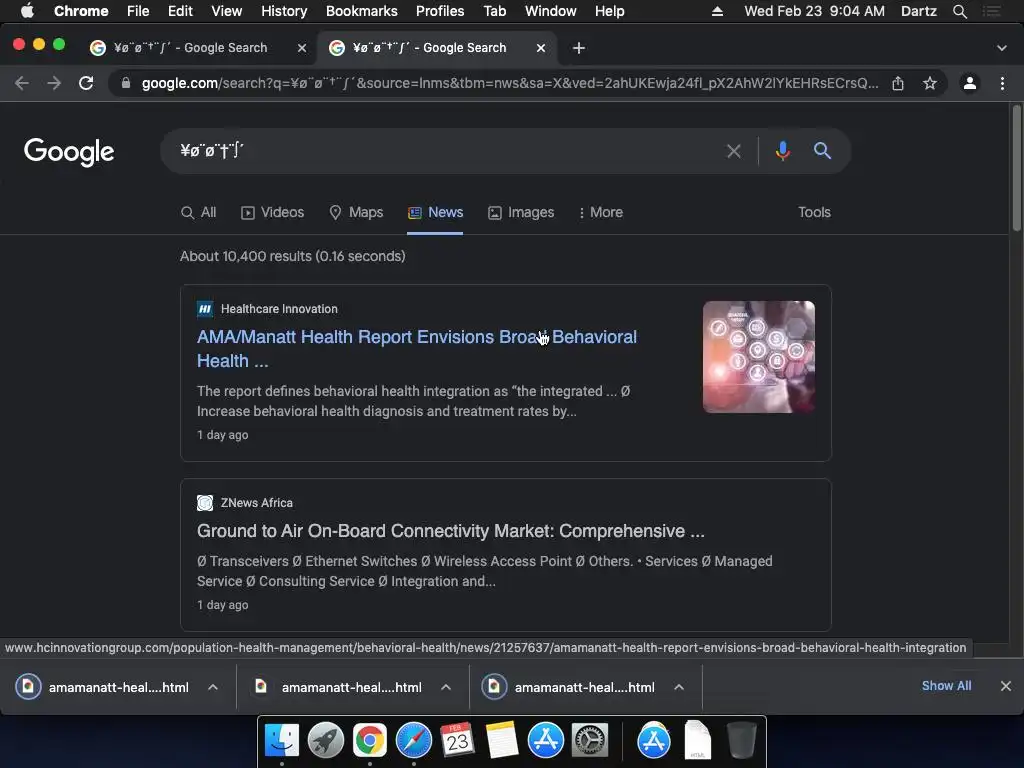Open the Tools options
The height and width of the screenshot is (768, 1024).
click(814, 212)
